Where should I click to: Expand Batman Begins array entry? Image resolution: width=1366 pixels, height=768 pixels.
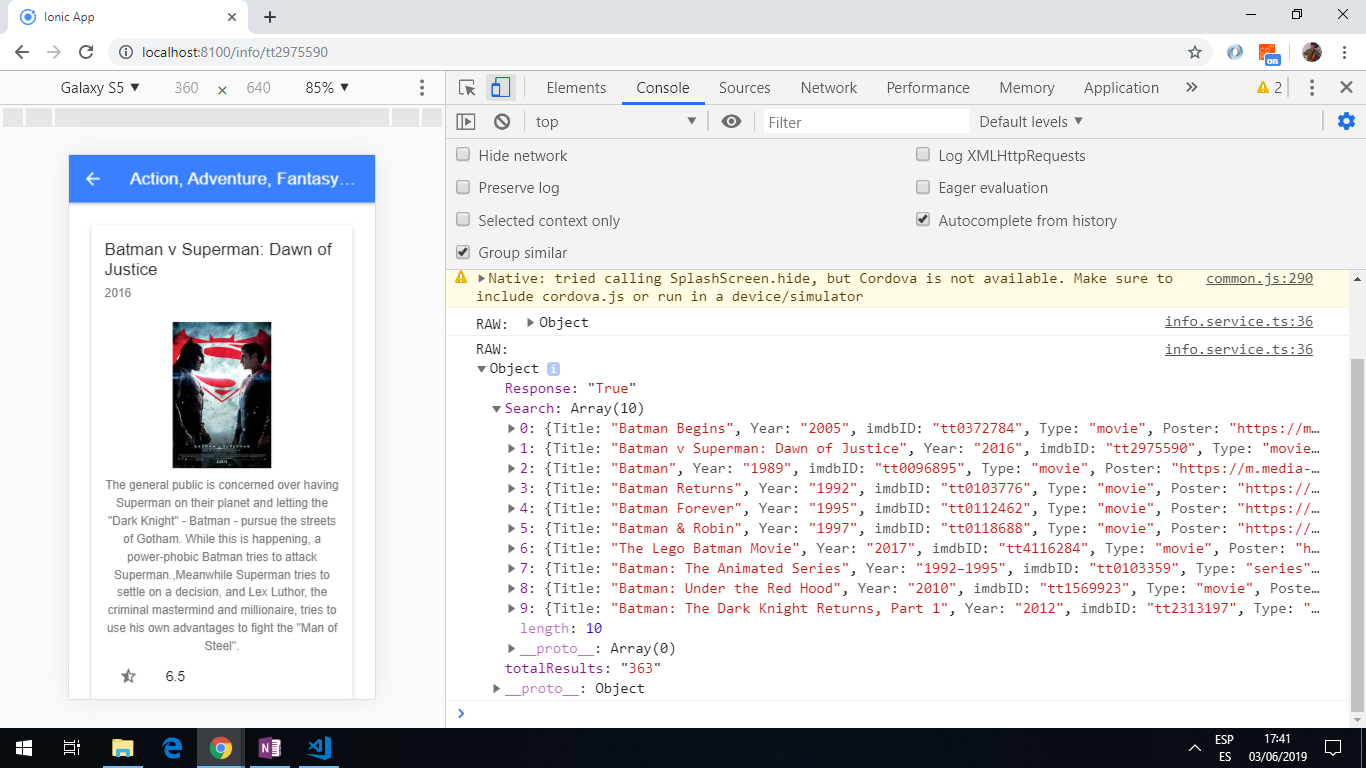(x=512, y=429)
